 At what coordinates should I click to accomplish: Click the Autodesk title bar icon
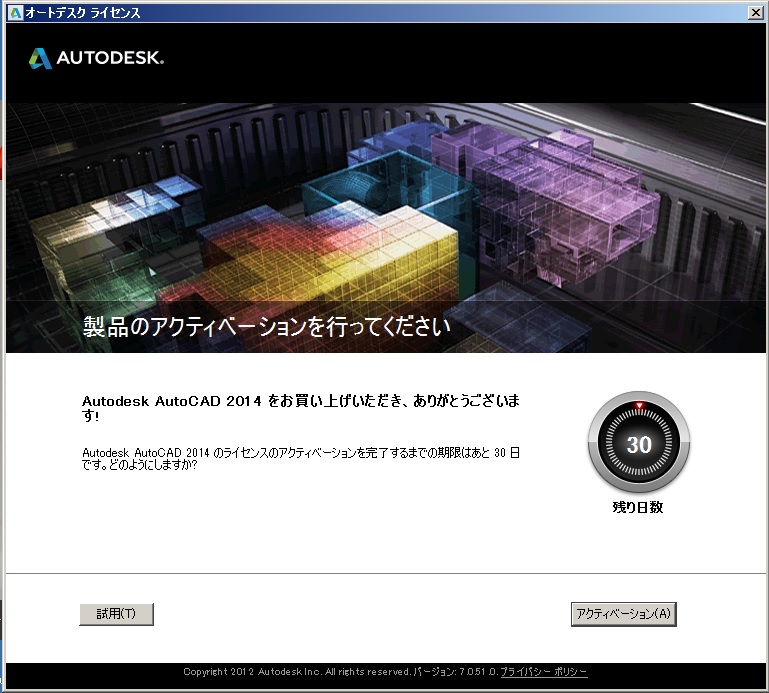point(16,13)
